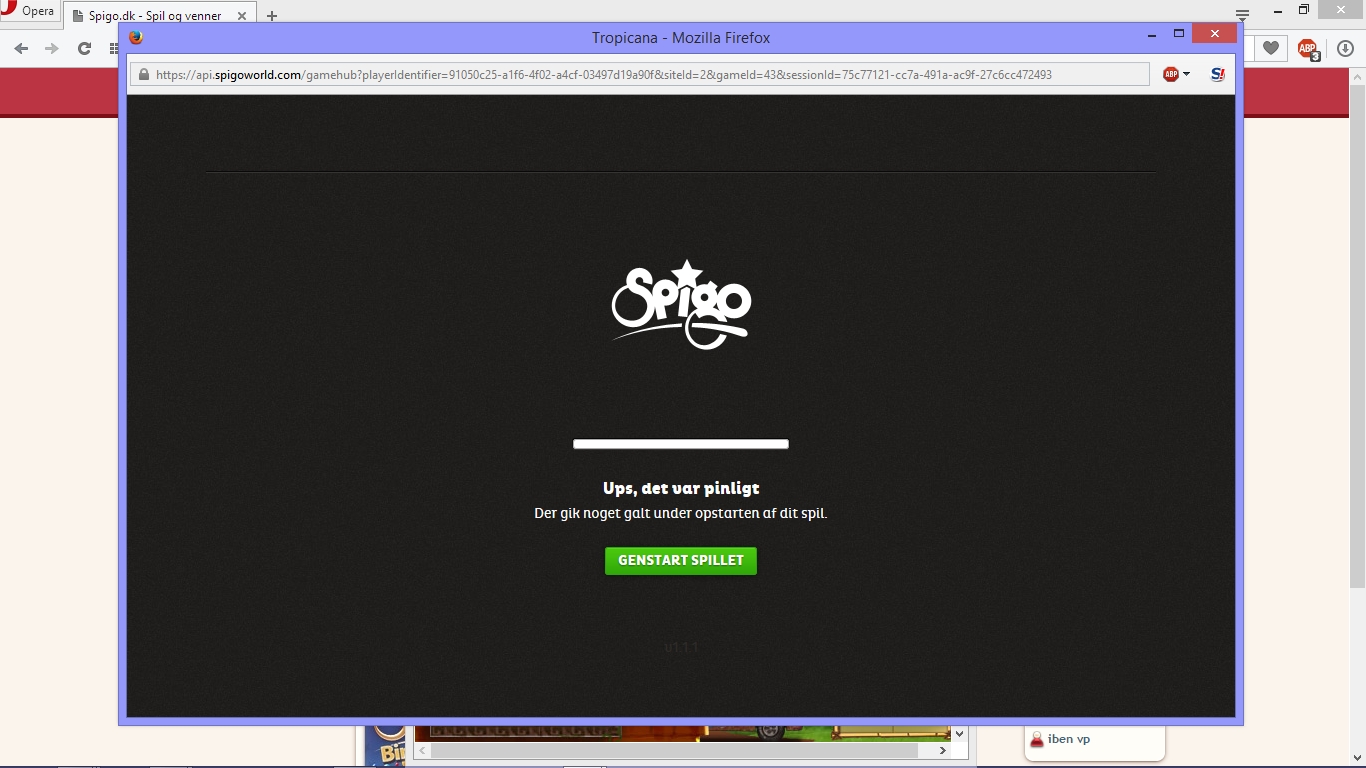Click the Spigo logo
This screenshot has height=768, width=1366.
click(681, 305)
